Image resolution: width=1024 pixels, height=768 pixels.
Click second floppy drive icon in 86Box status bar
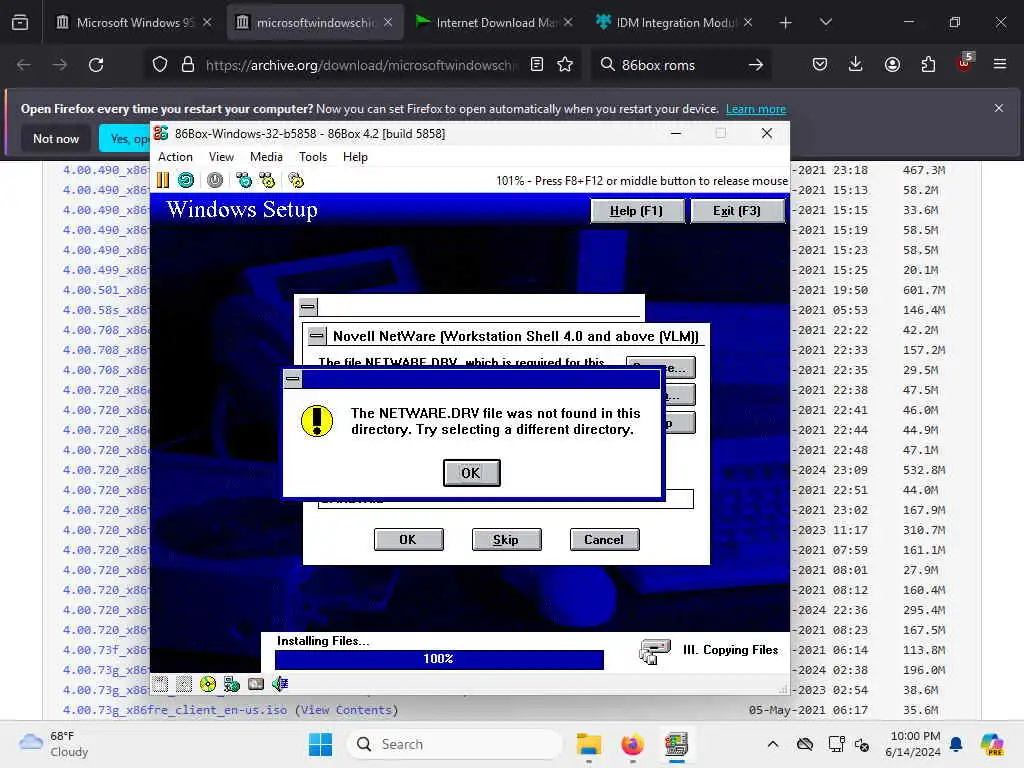pos(184,684)
